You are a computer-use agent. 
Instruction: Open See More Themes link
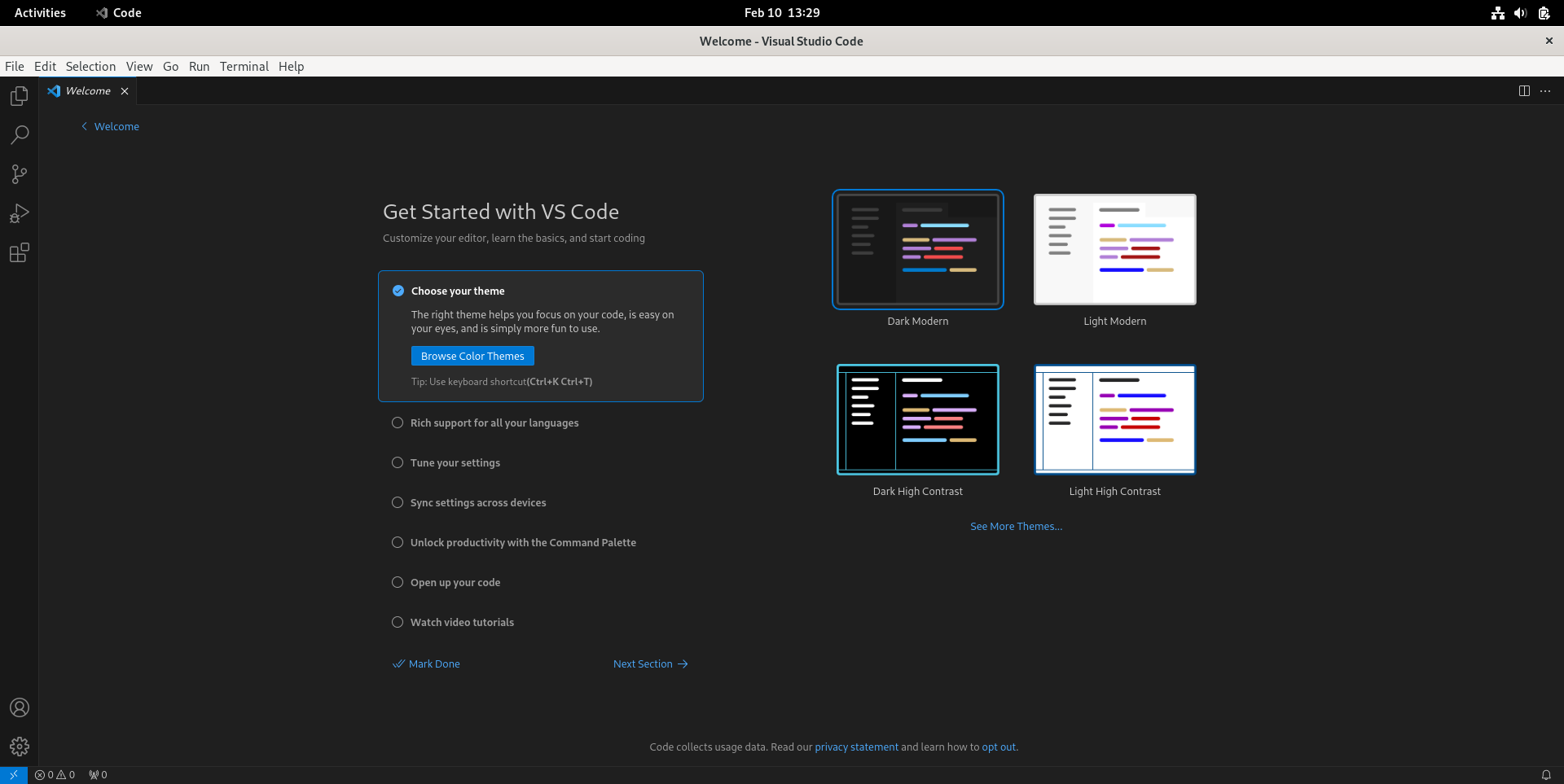coord(1016,526)
